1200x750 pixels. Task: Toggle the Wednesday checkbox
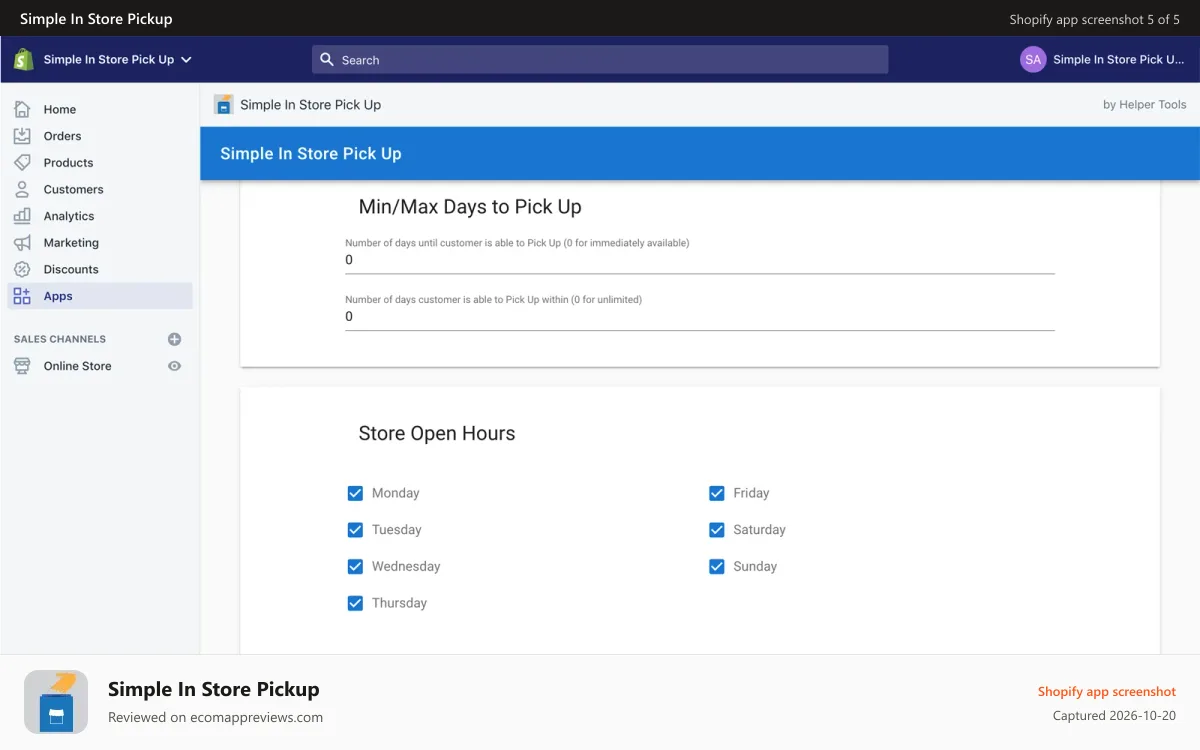click(x=355, y=566)
